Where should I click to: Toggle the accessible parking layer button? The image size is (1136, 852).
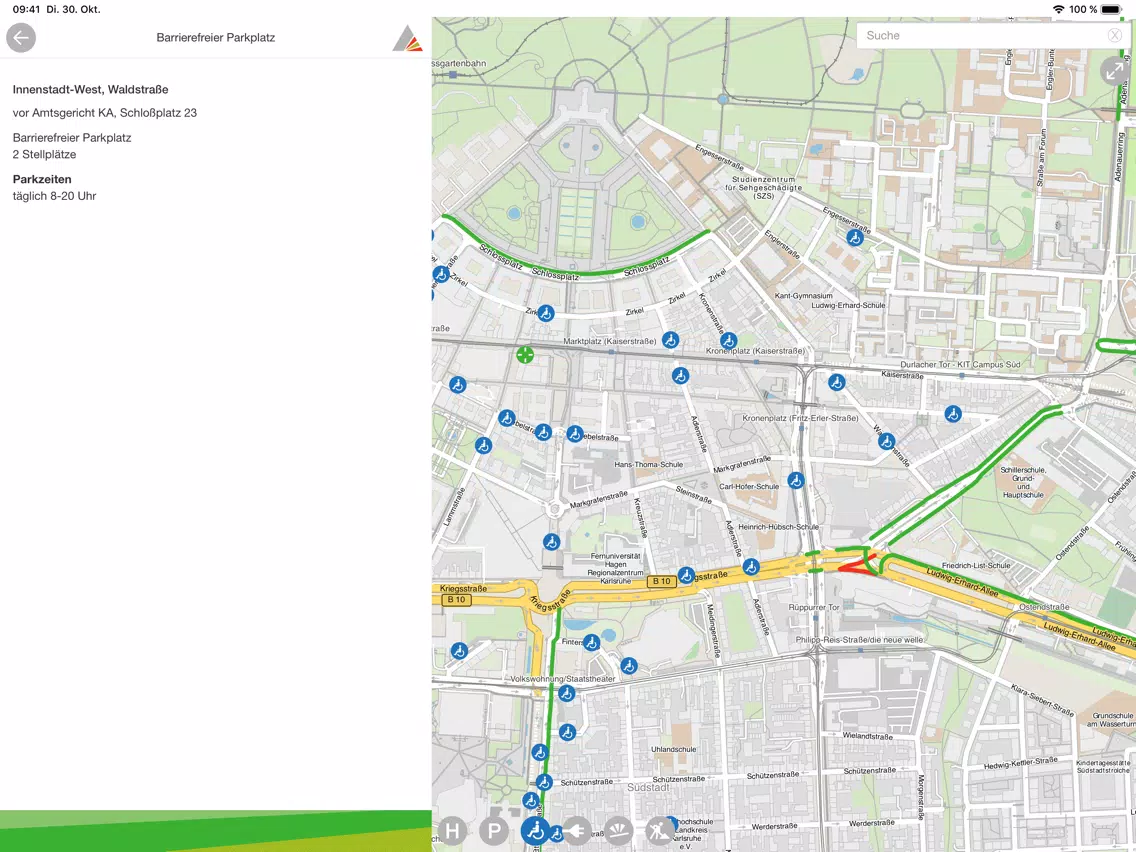(x=536, y=830)
